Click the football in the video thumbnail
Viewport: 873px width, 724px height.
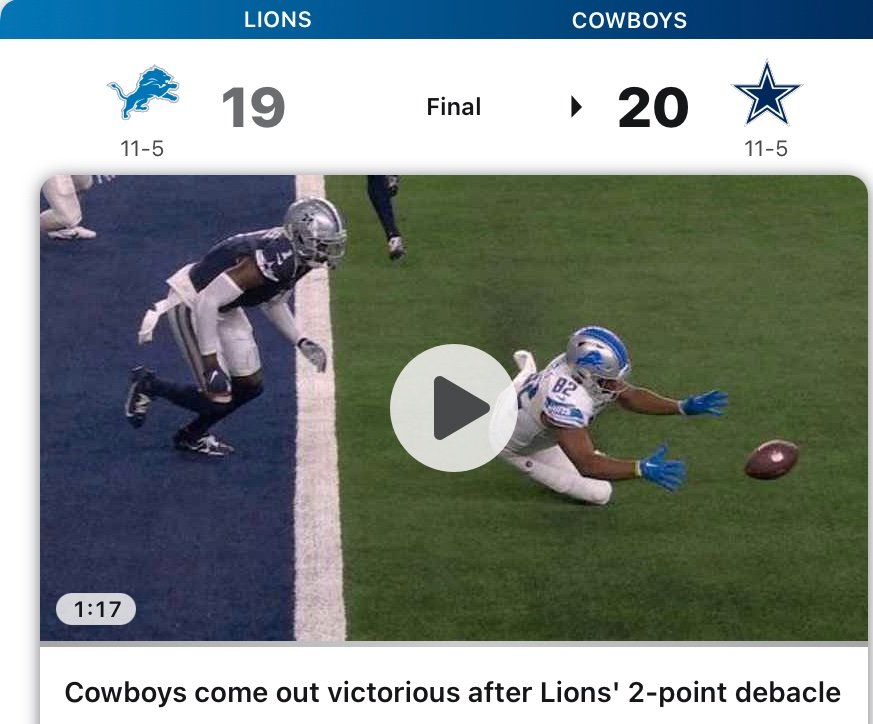(x=772, y=459)
